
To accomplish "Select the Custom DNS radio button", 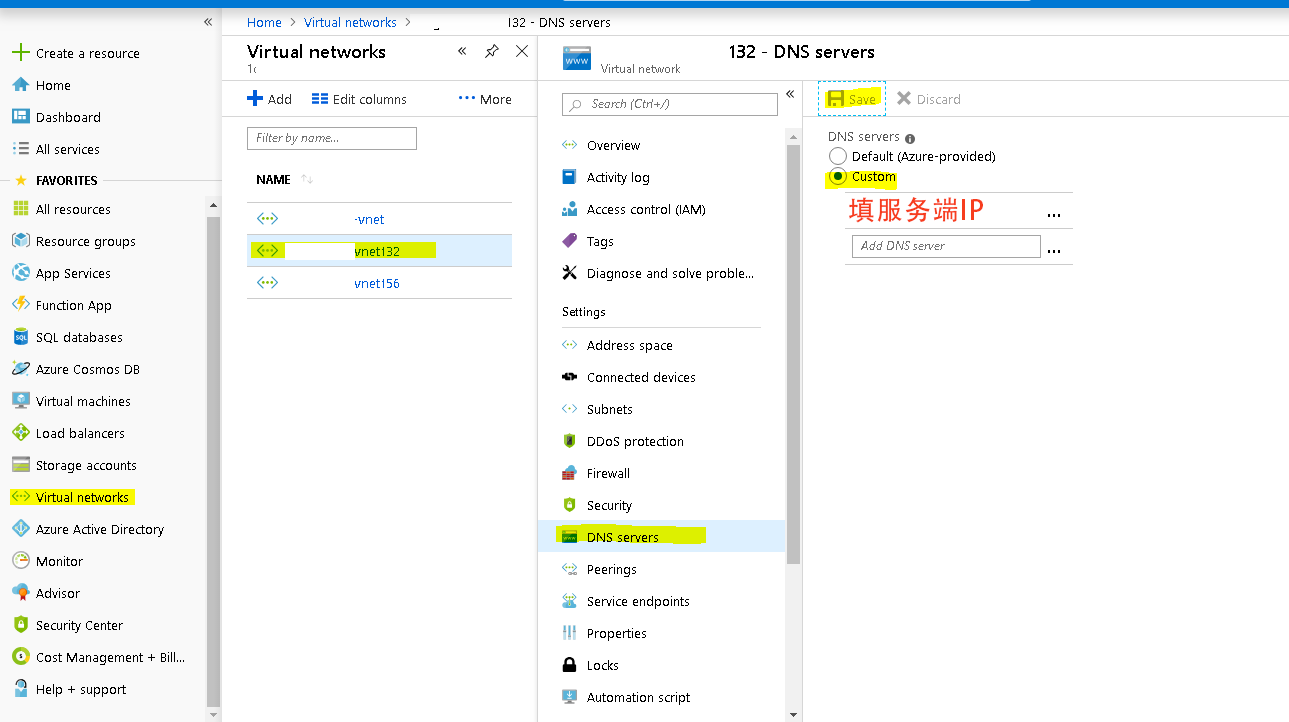I will [x=838, y=176].
